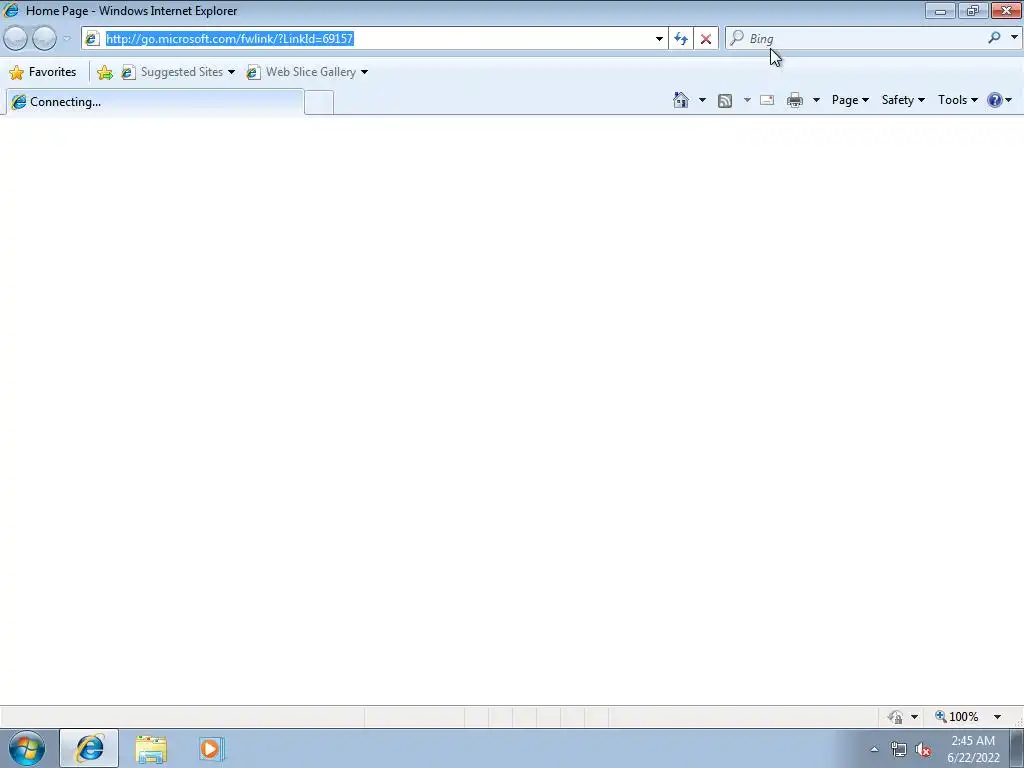Launch Windows Media Player from taskbar
This screenshot has height=768, width=1024.
[x=211, y=749]
